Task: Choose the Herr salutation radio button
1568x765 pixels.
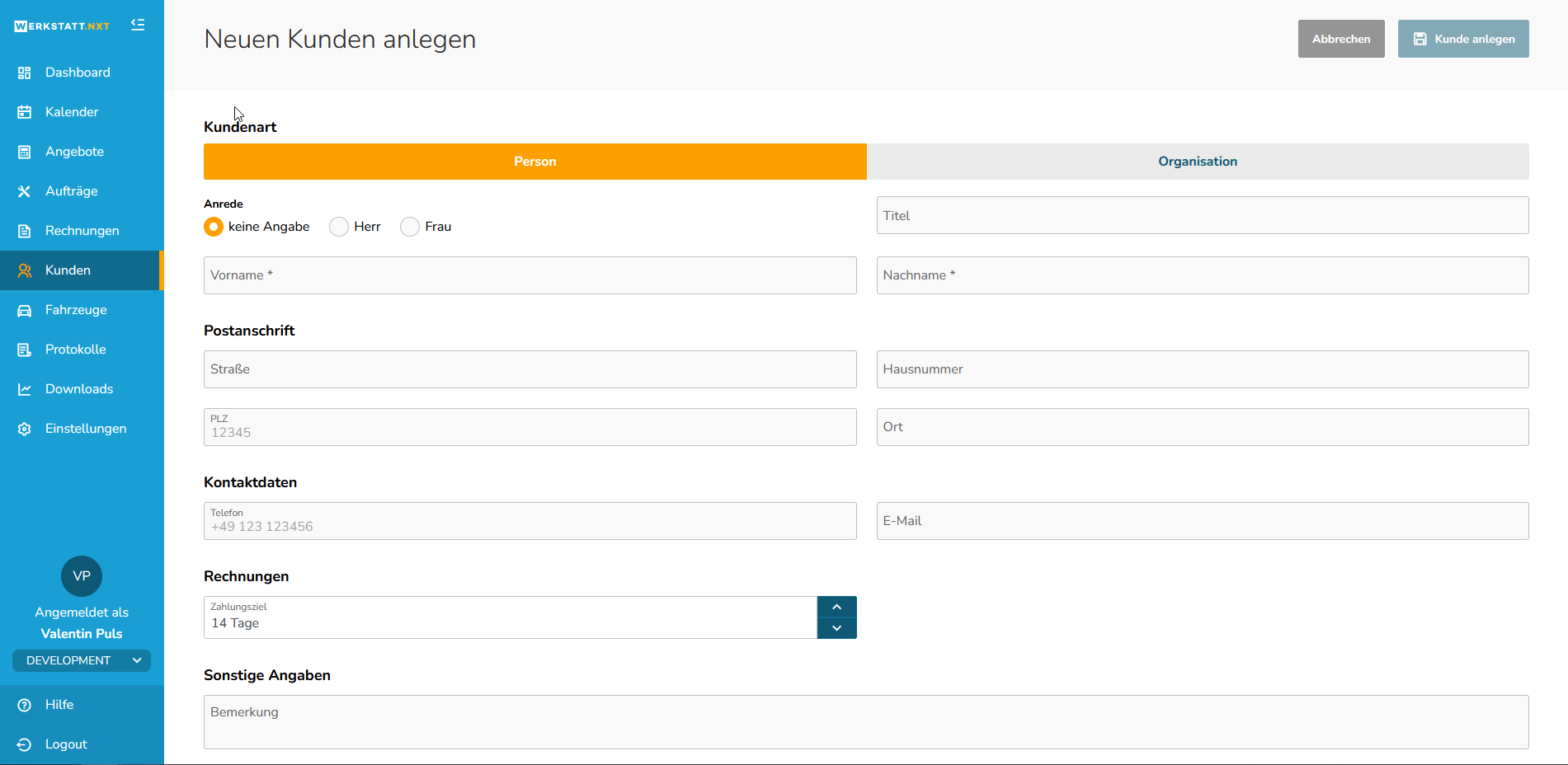Action: (x=339, y=227)
